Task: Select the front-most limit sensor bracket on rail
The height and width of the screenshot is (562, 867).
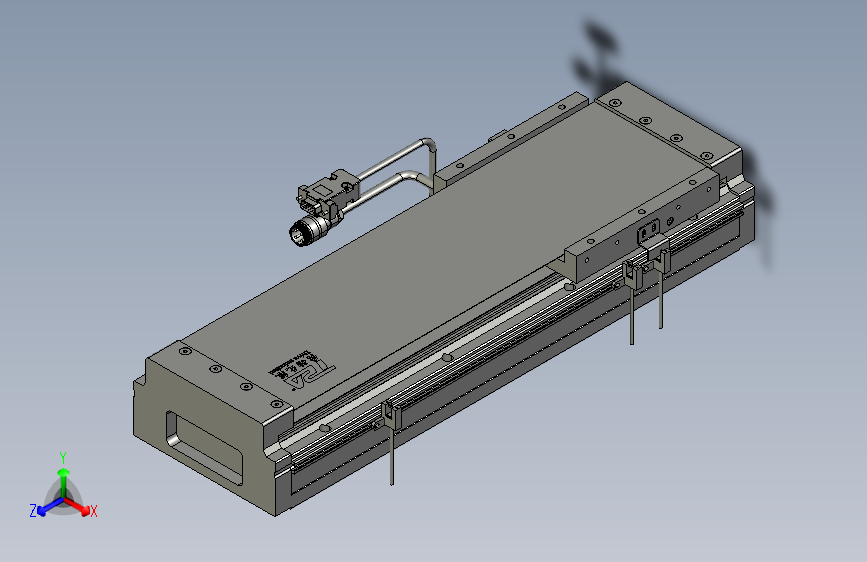Action: tap(391, 415)
